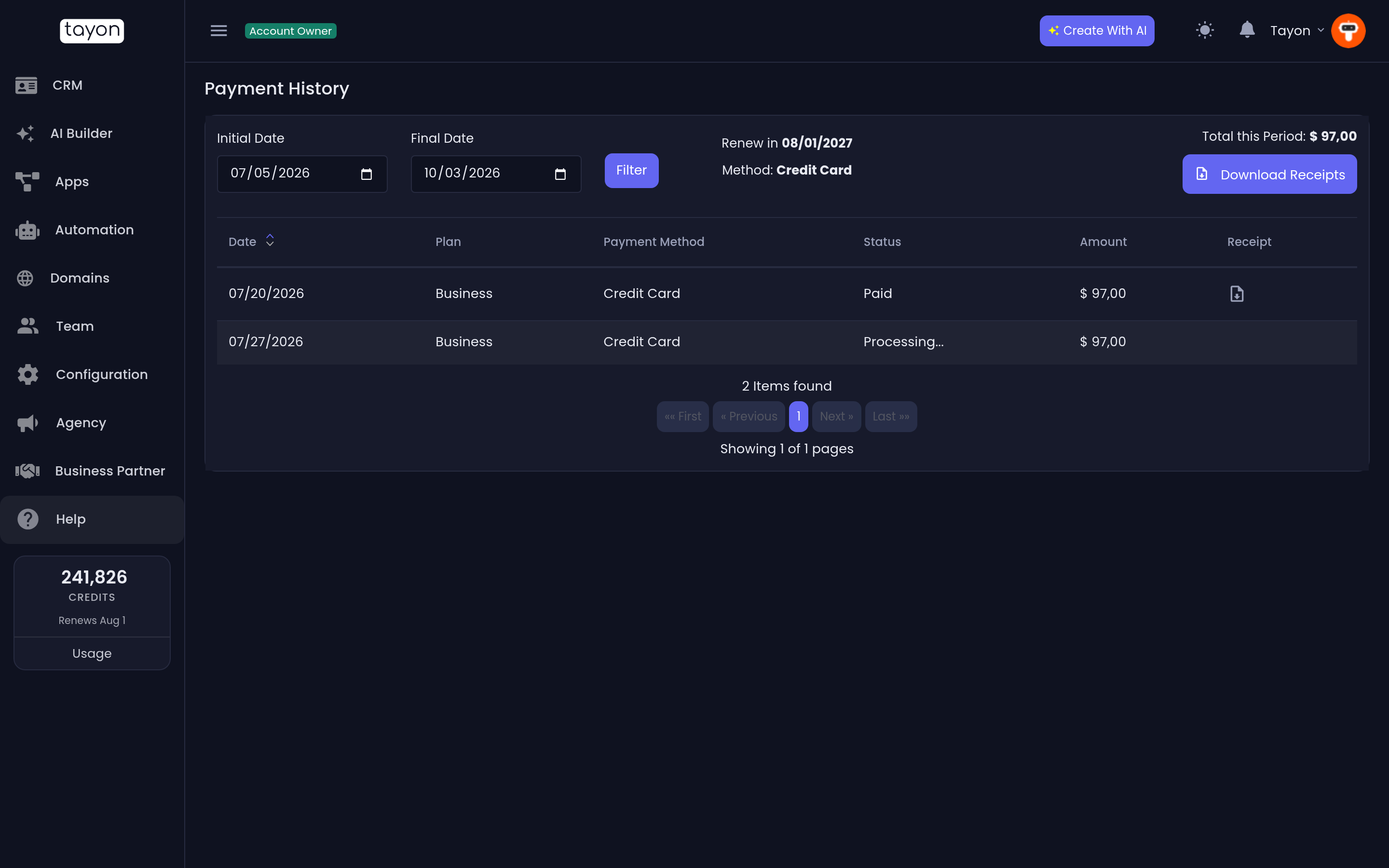Image resolution: width=1389 pixels, height=868 pixels.
Task: Click the Status column header
Action: click(x=882, y=242)
